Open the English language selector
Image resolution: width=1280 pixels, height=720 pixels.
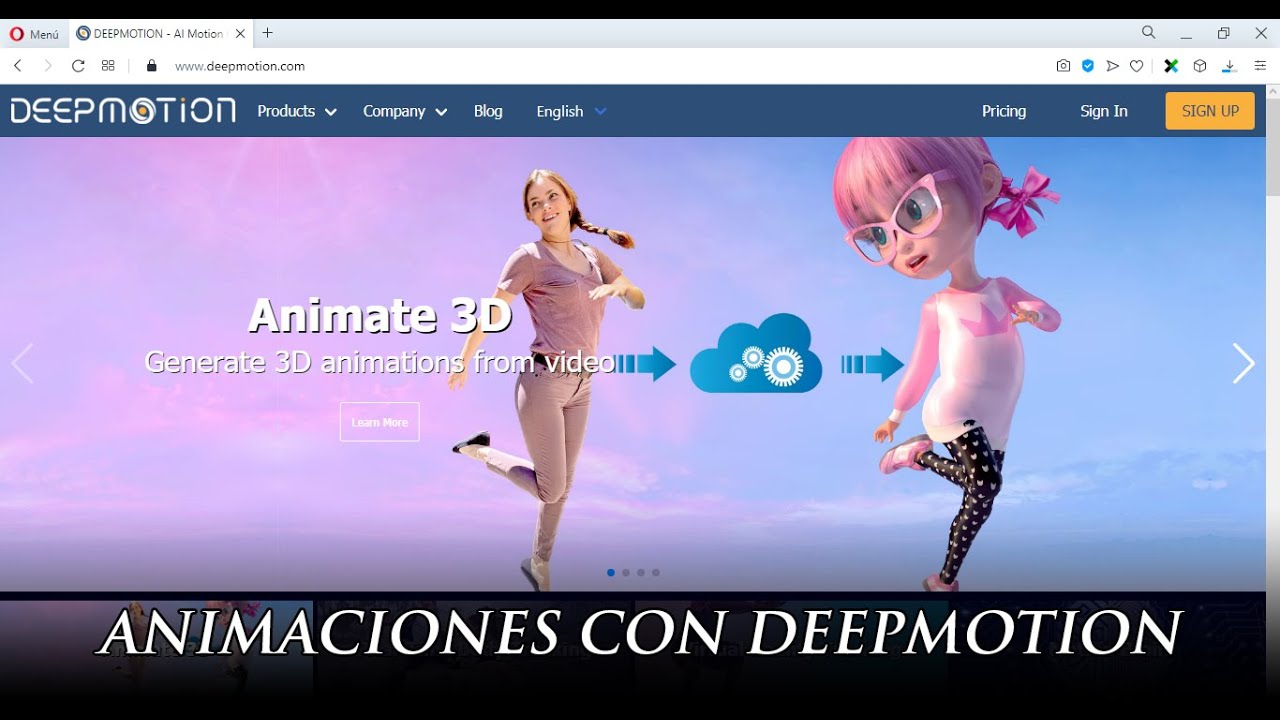tap(571, 111)
